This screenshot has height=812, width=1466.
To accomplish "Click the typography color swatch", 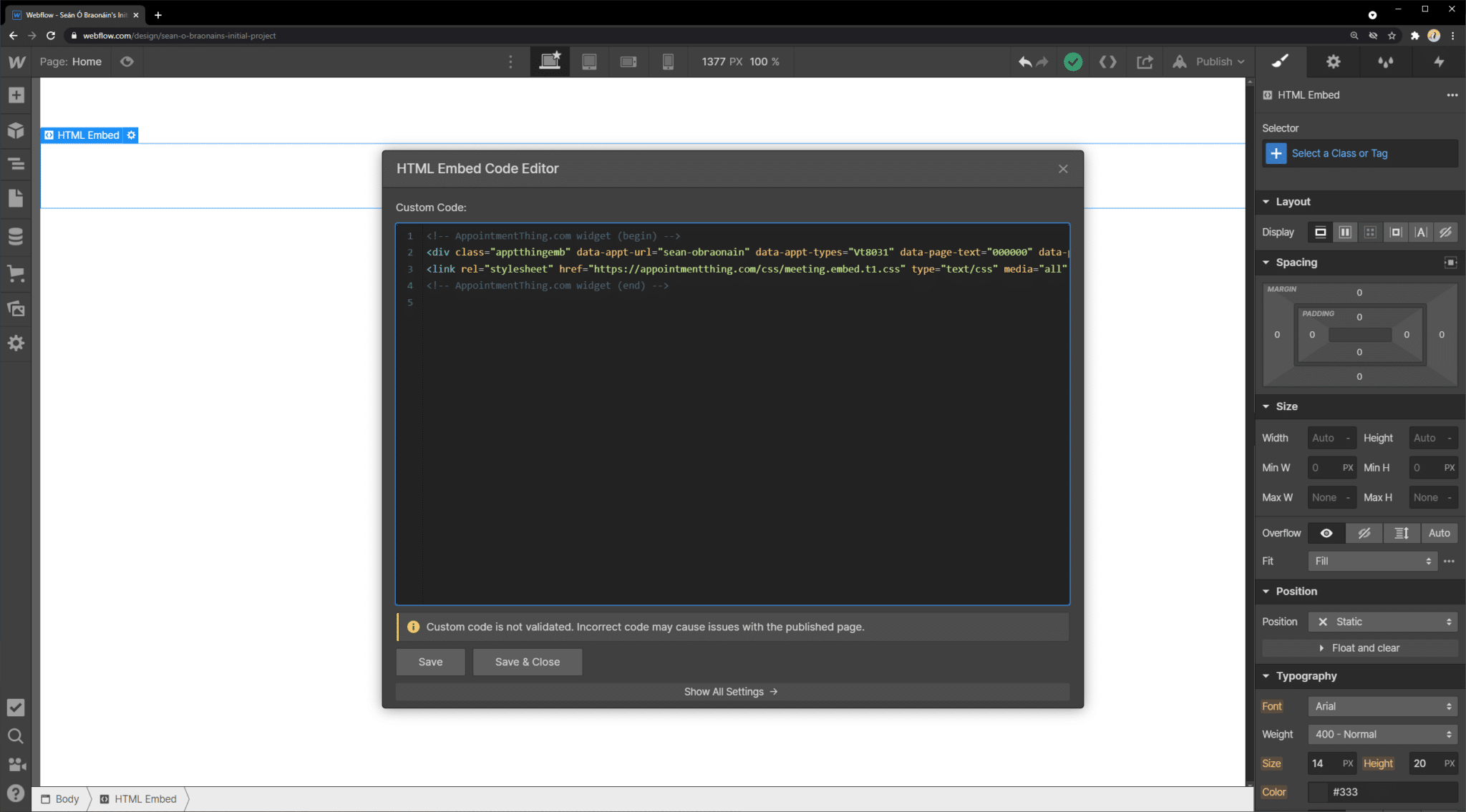I will [x=1318, y=792].
